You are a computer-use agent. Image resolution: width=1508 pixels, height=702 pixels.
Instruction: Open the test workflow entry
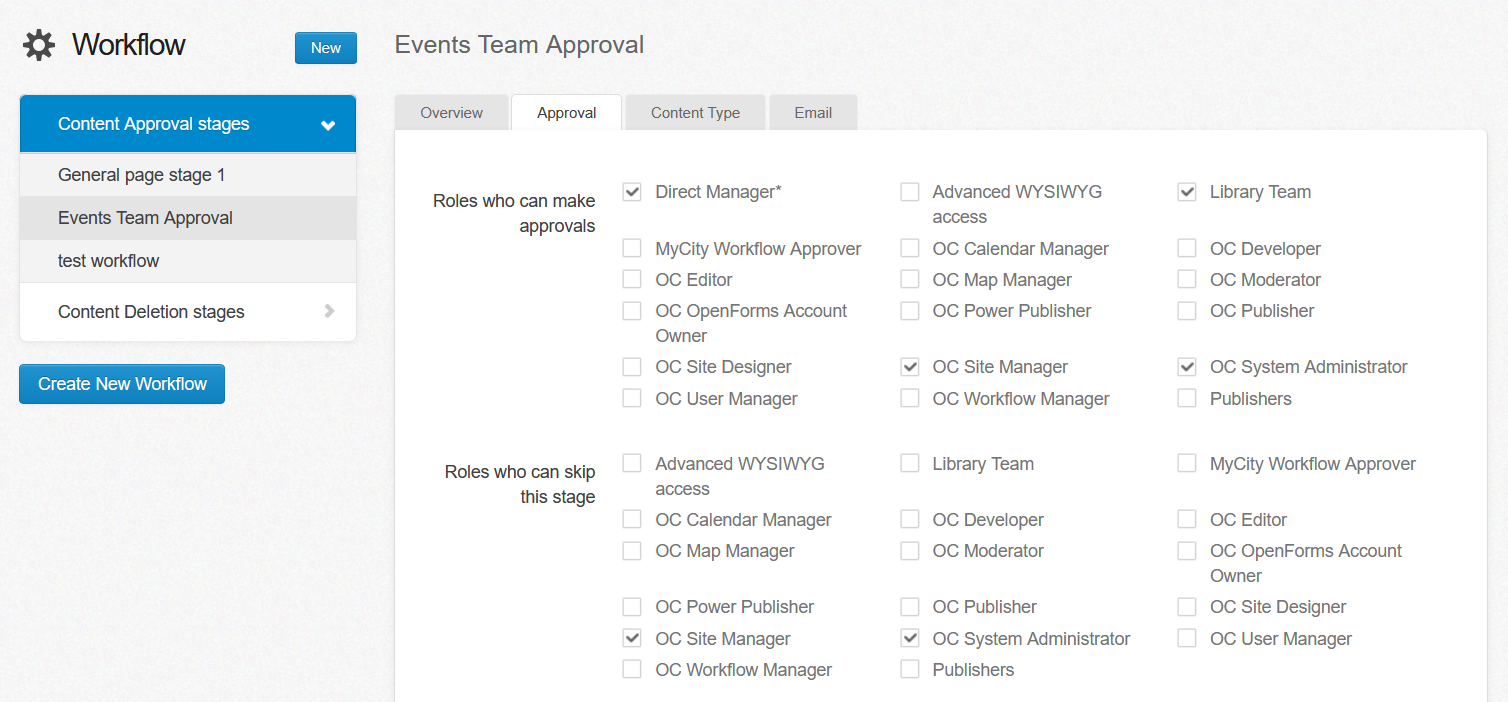coord(110,261)
